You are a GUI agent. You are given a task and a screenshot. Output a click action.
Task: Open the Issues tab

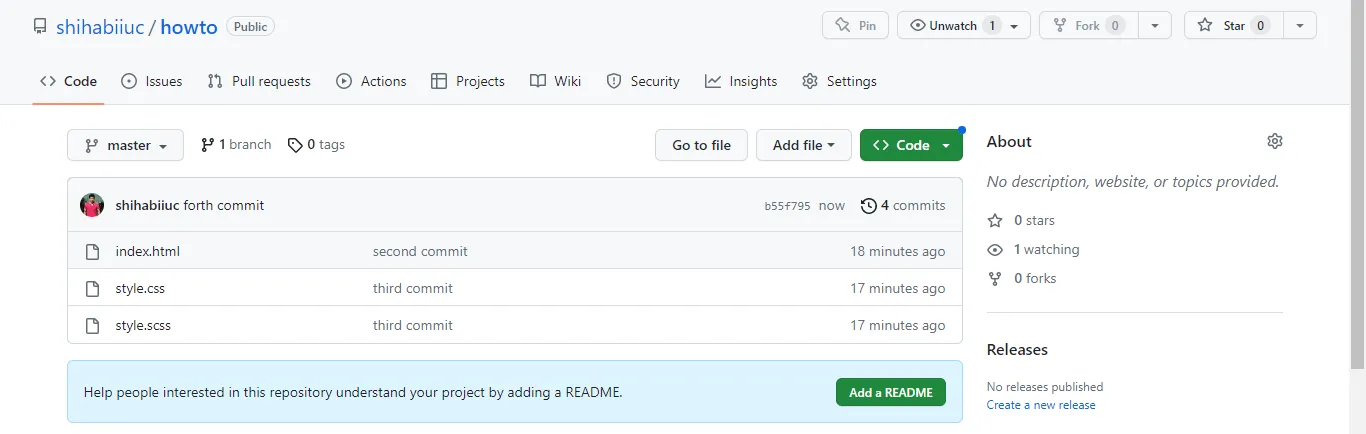point(151,81)
